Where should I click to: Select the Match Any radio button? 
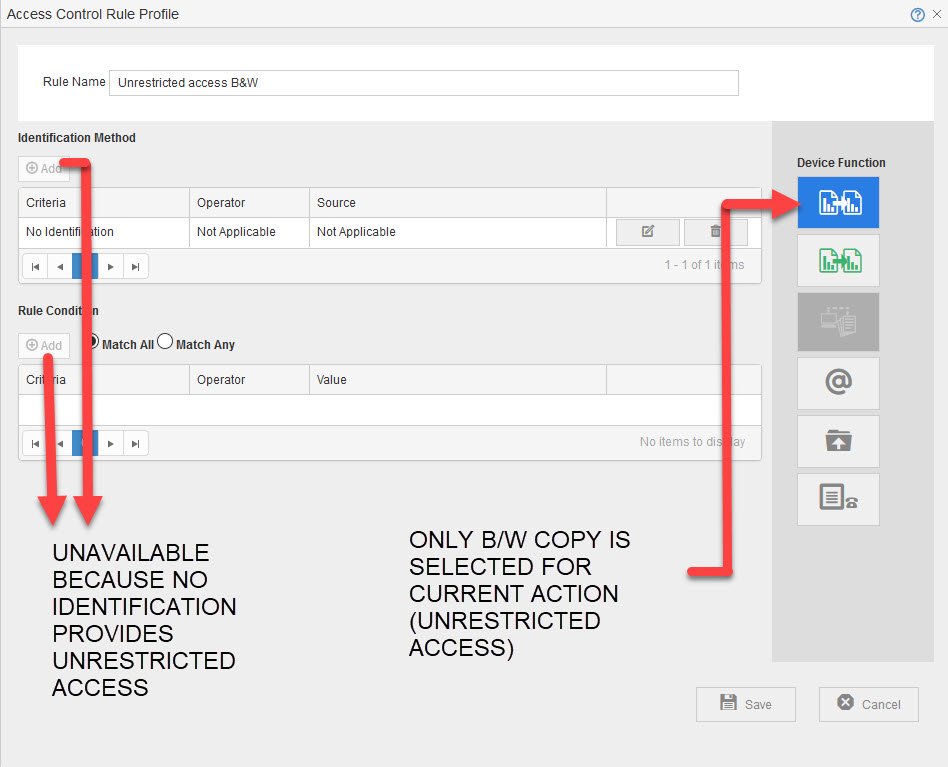pyautogui.click(x=165, y=342)
